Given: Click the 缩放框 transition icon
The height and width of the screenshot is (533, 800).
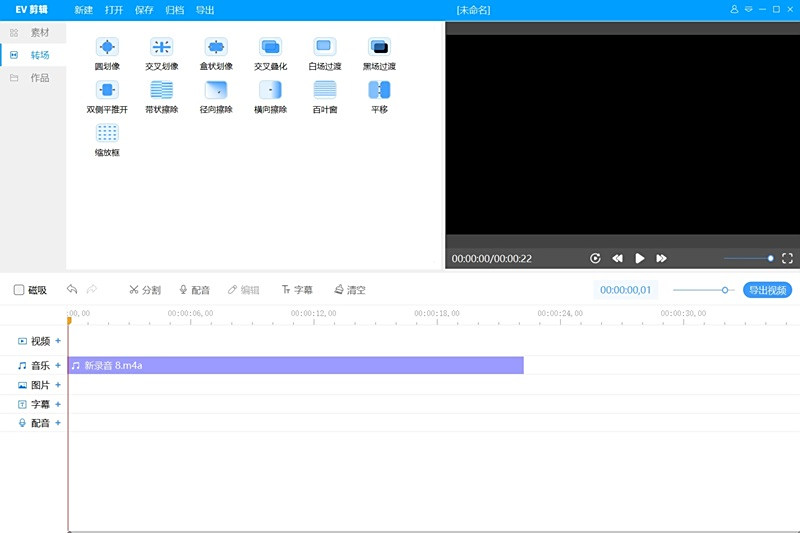Looking at the screenshot, I should [x=107, y=133].
